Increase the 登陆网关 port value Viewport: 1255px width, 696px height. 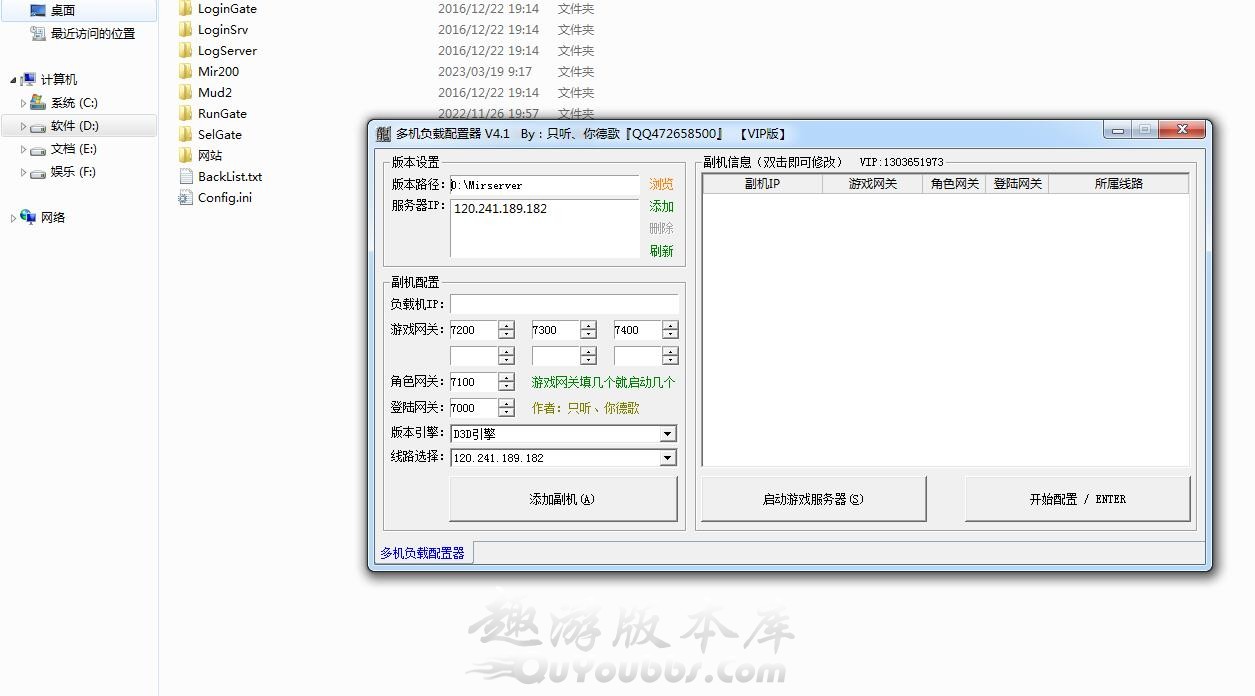click(506, 403)
